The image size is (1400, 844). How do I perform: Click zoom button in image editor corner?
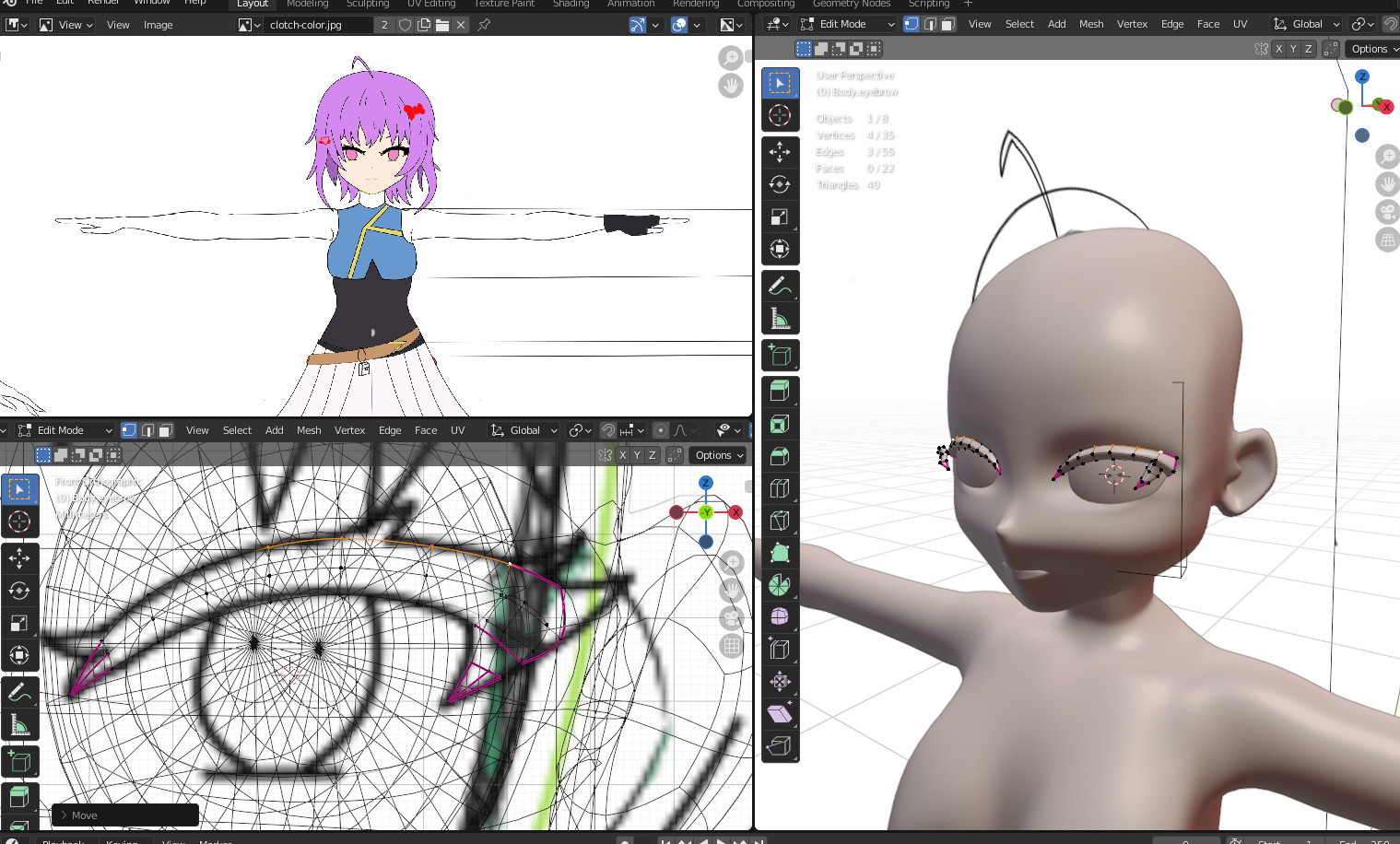coord(730,58)
